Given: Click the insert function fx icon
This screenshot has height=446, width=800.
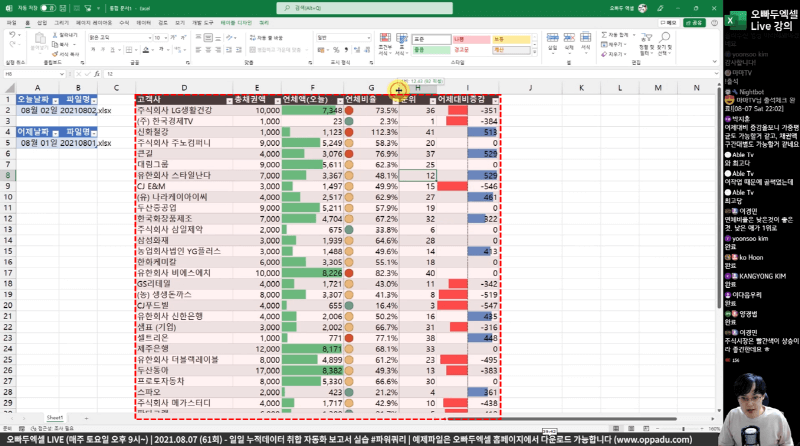Looking at the screenshot, I should 97,74.
